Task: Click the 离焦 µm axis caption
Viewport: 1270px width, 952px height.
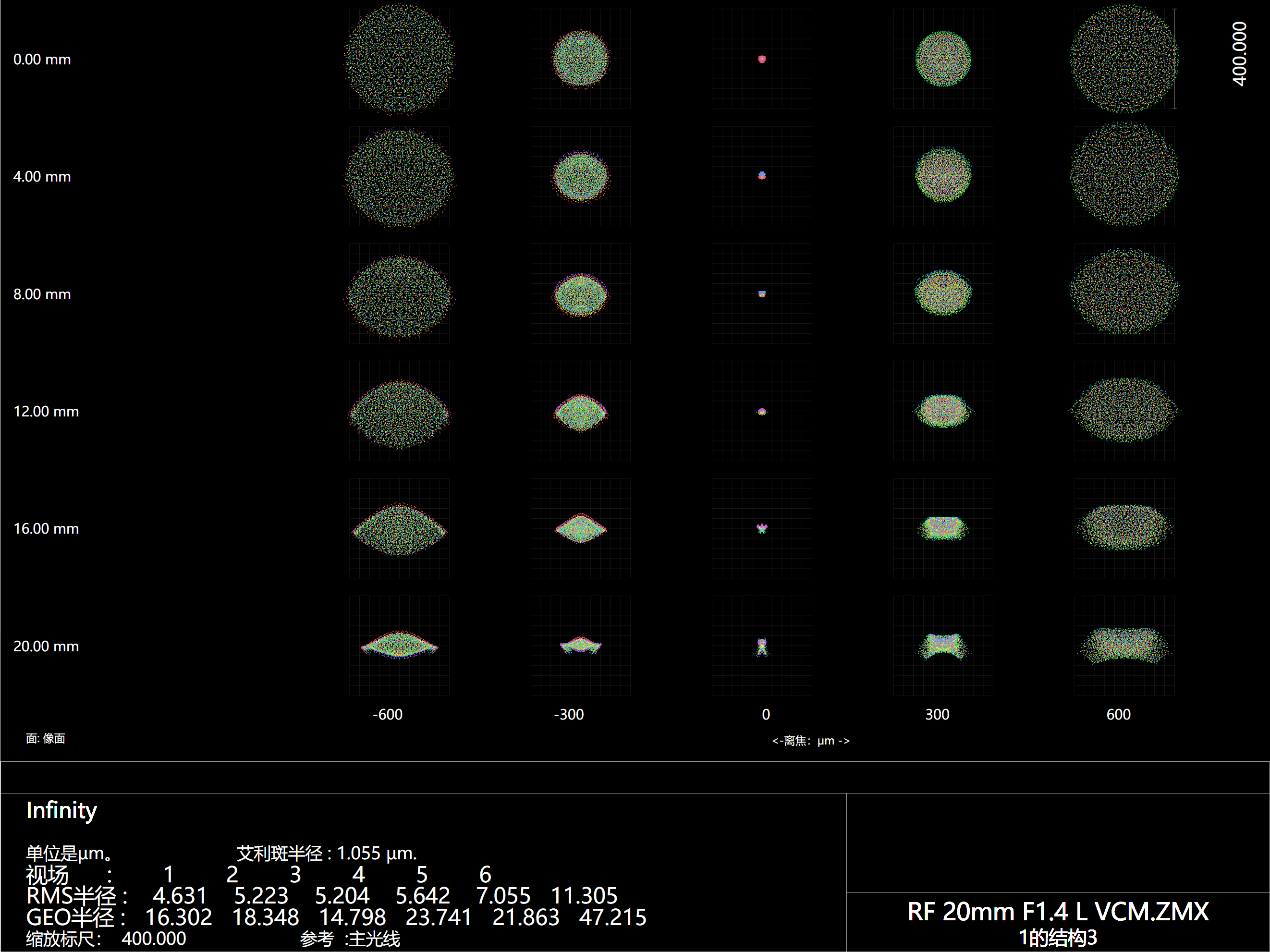Action: click(810, 741)
